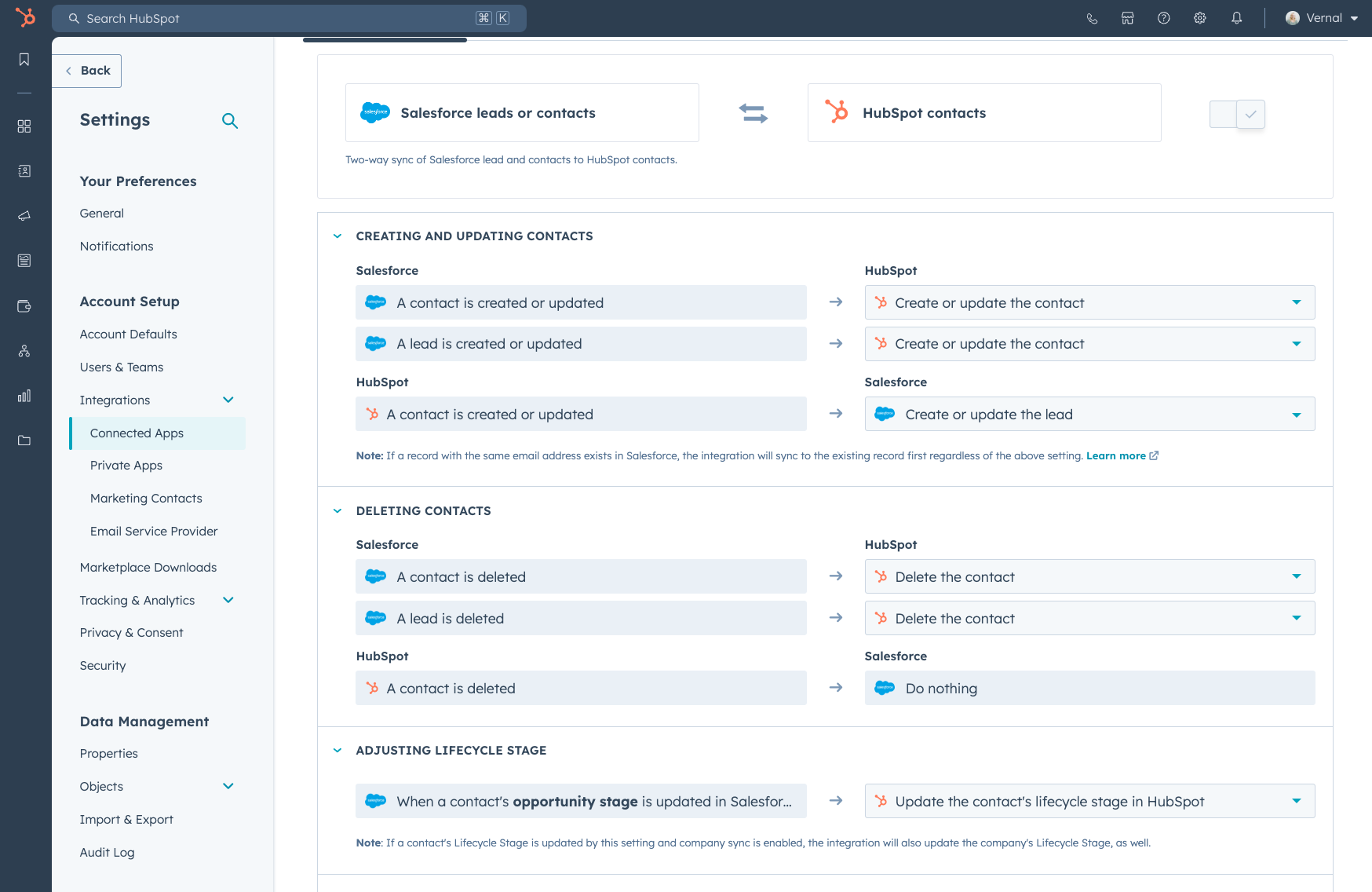Image resolution: width=1372 pixels, height=892 pixels.
Task: Click the Salesforce leads or contacts card
Action: [x=522, y=113]
